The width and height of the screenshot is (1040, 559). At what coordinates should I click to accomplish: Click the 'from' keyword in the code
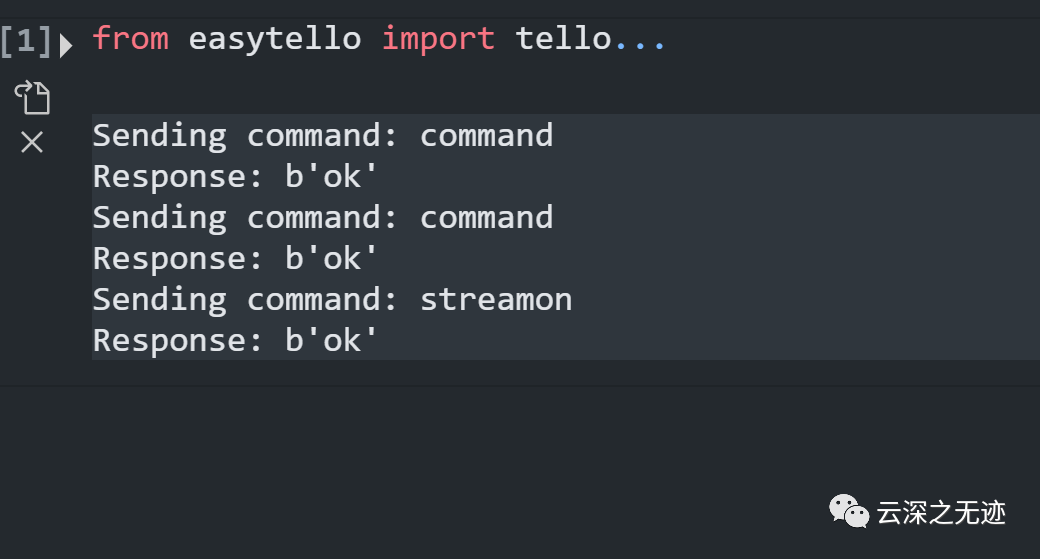click(130, 39)
